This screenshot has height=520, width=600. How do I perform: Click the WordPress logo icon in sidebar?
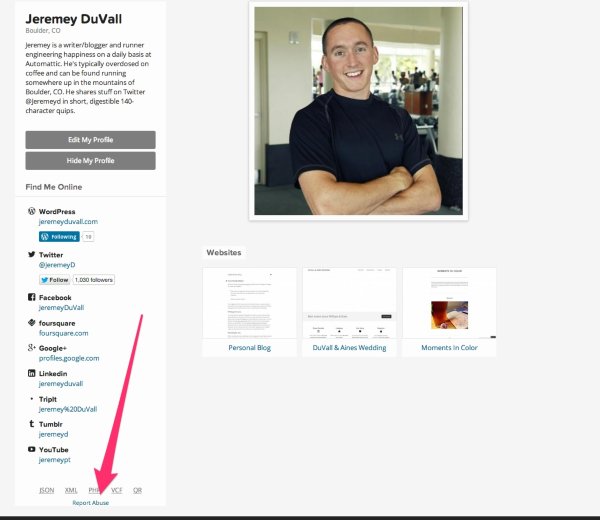click(32, 212)
